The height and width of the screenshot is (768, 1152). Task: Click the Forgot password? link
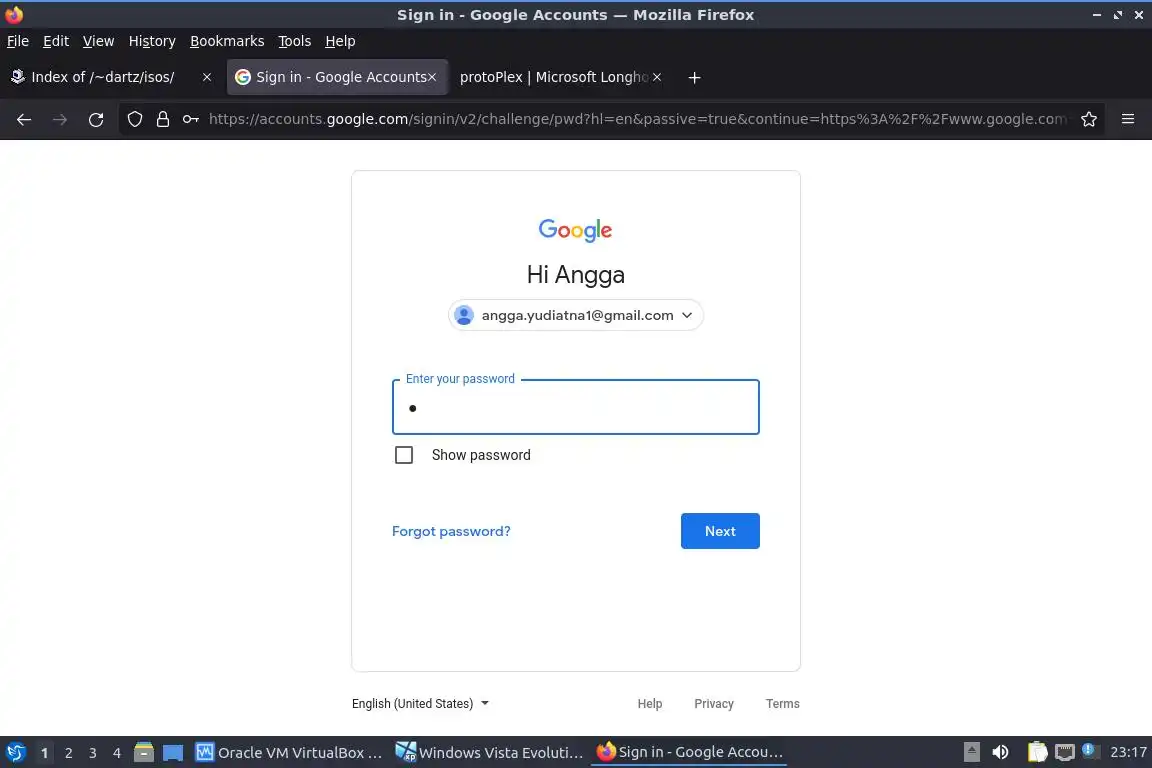451,531
